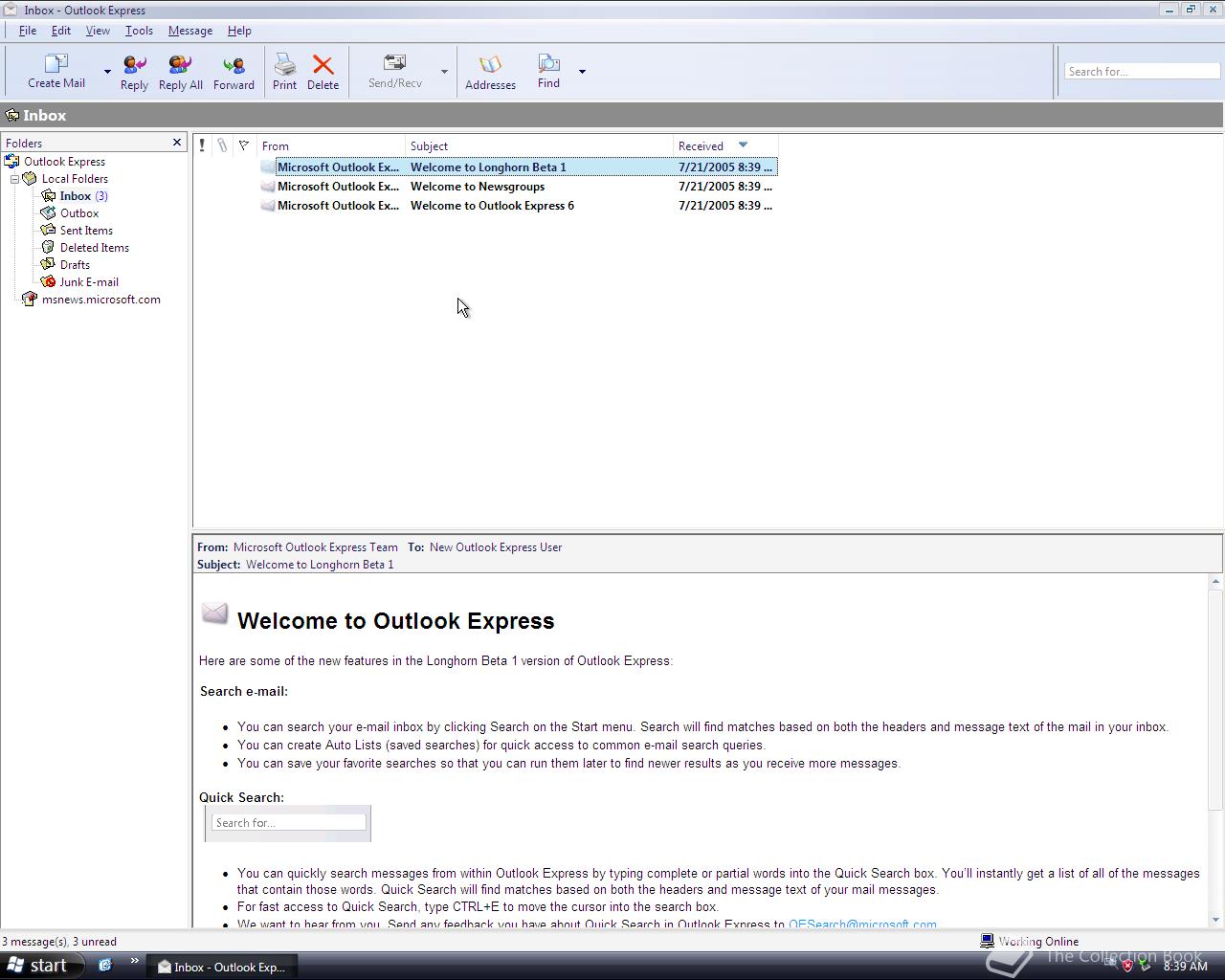Image resolution: width=1225 pixels, height=980 pixels.
Task: Open the Find dropdown arrow
Action: [582, 72]
